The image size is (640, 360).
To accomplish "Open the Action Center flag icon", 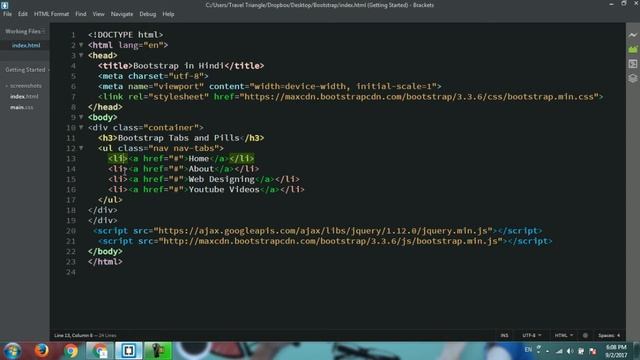I will coord(593,351).
